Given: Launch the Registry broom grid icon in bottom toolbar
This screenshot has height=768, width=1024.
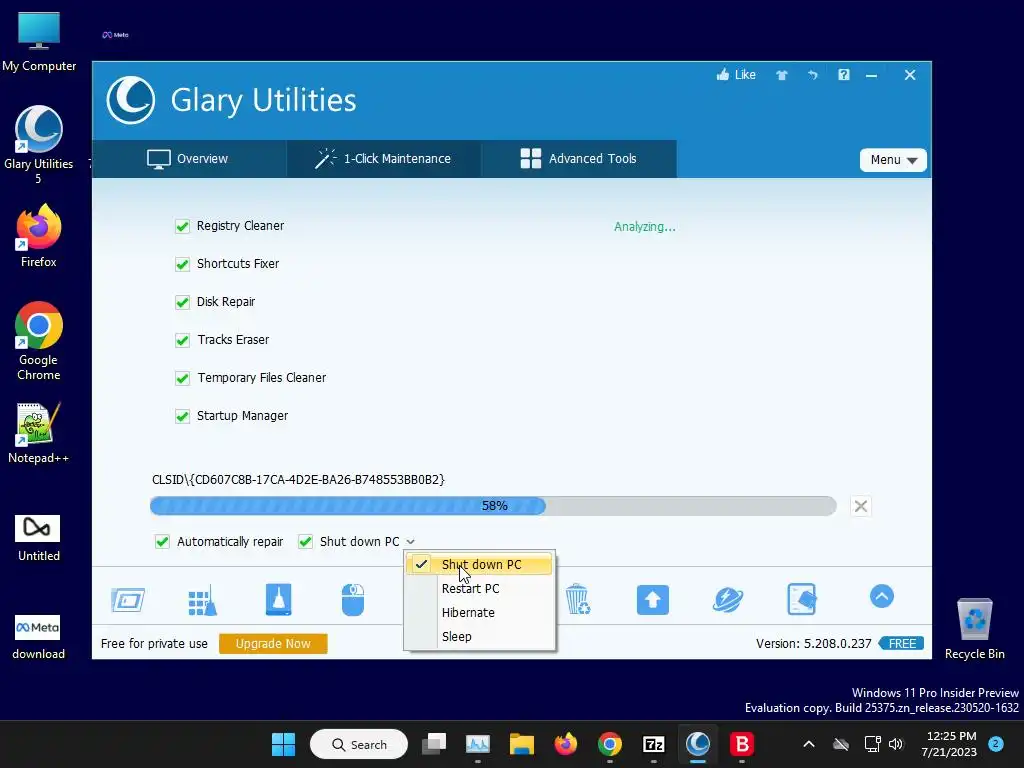Looking at the screenshot, I should pyautogui.click(x=202, y=600).
